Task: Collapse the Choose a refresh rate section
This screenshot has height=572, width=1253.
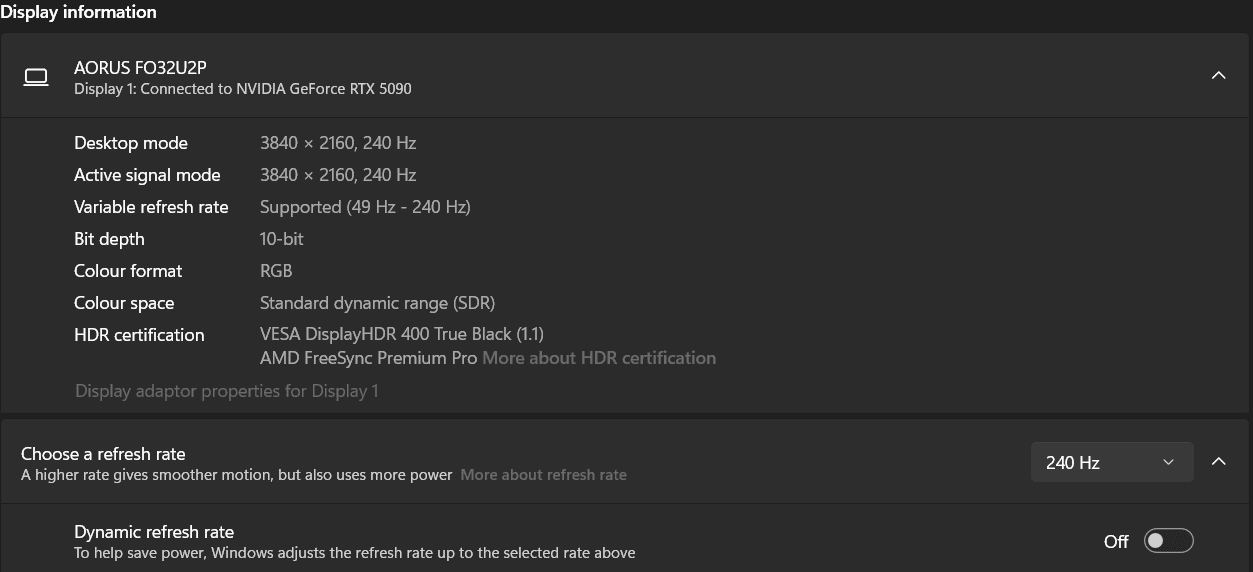Action: [1218, 462]
